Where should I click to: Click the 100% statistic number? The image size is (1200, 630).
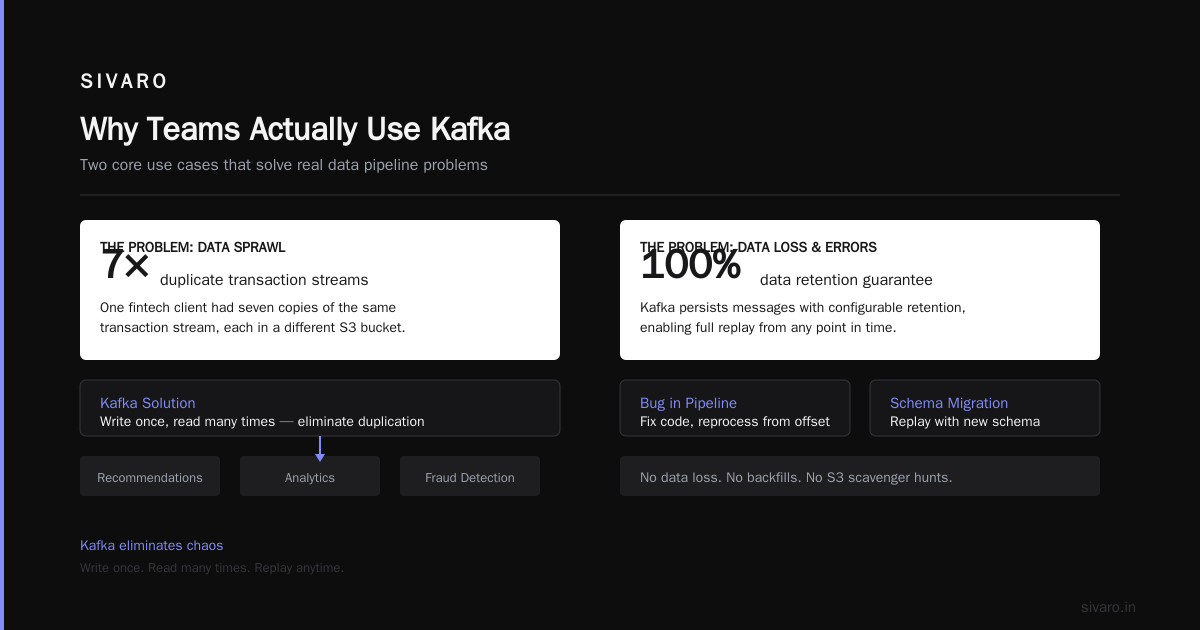691,265
